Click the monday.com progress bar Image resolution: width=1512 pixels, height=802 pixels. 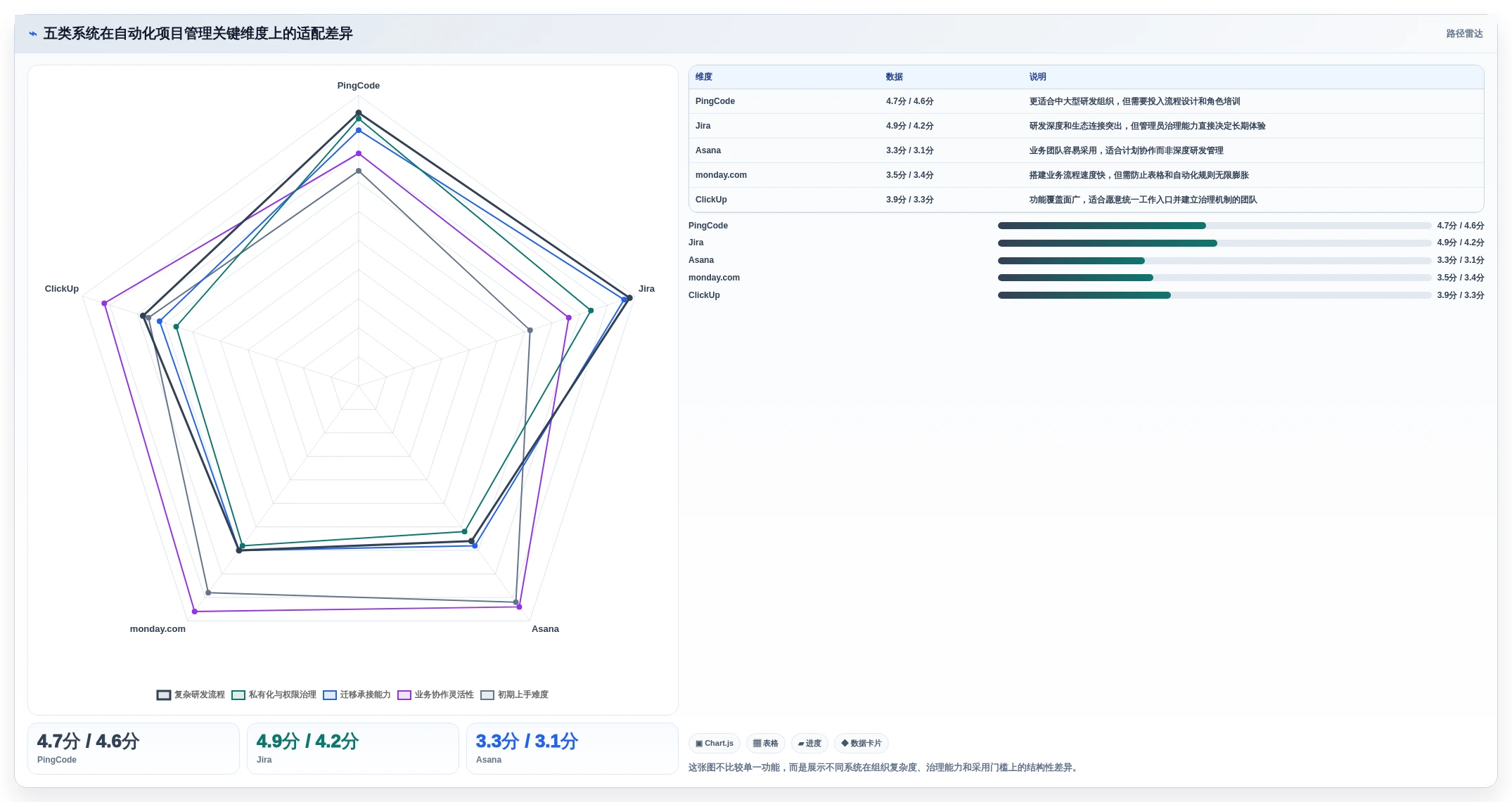point(1215,278)
